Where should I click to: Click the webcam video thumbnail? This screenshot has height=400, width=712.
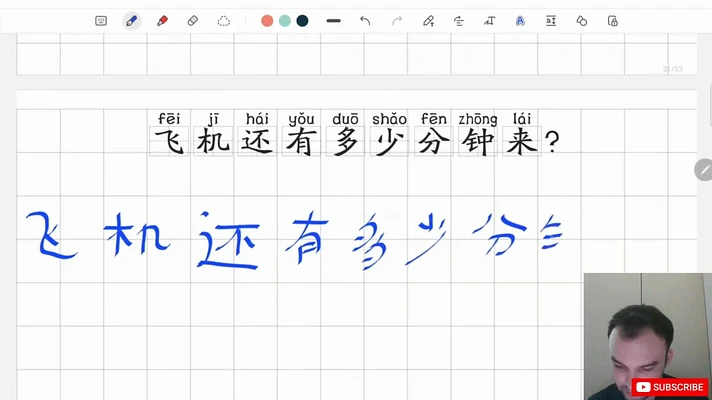click(648, 336)
